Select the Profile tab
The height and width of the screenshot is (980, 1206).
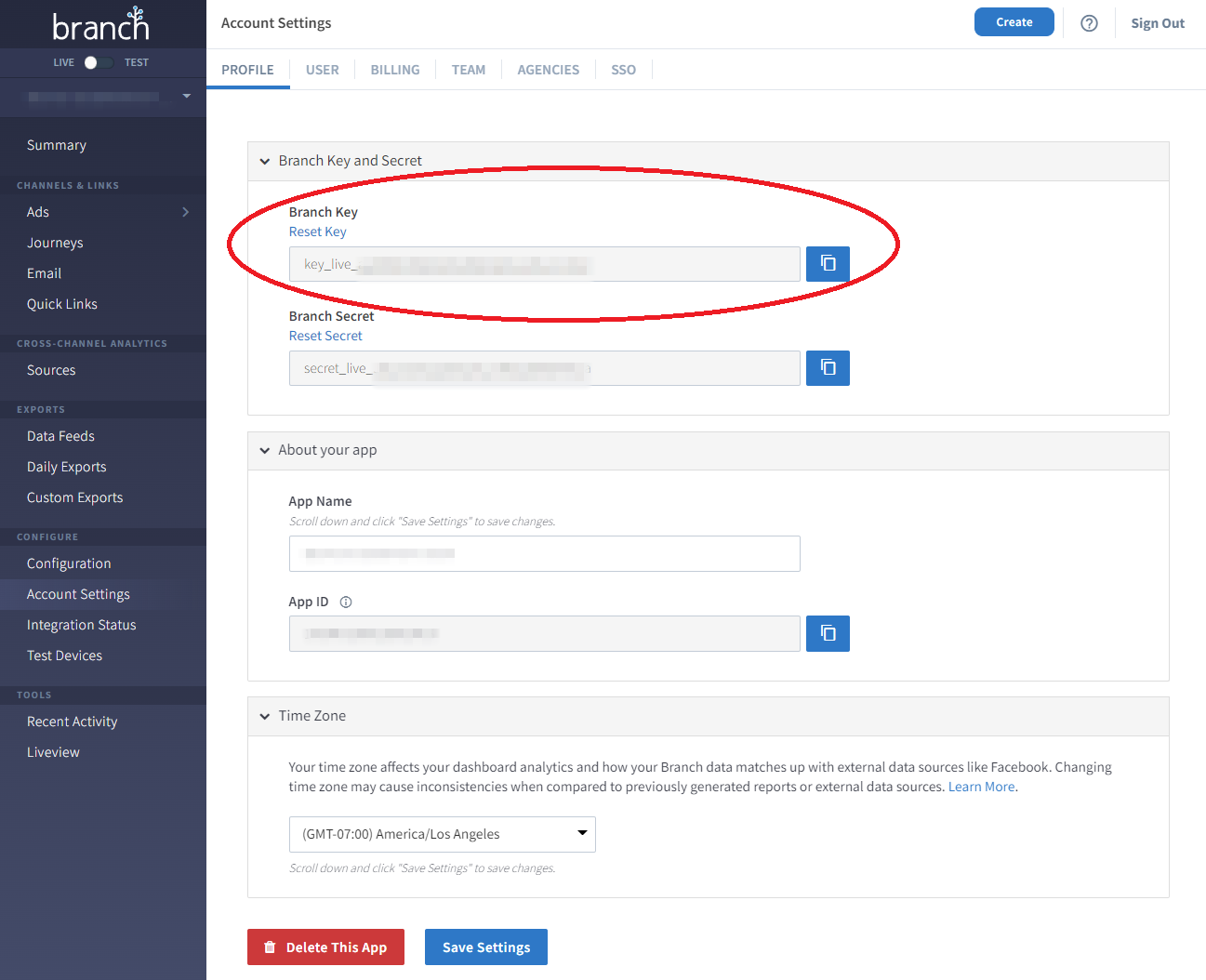247,70
